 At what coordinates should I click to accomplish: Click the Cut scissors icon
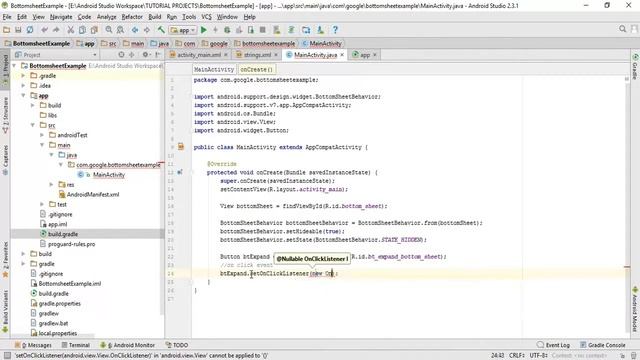71,30
